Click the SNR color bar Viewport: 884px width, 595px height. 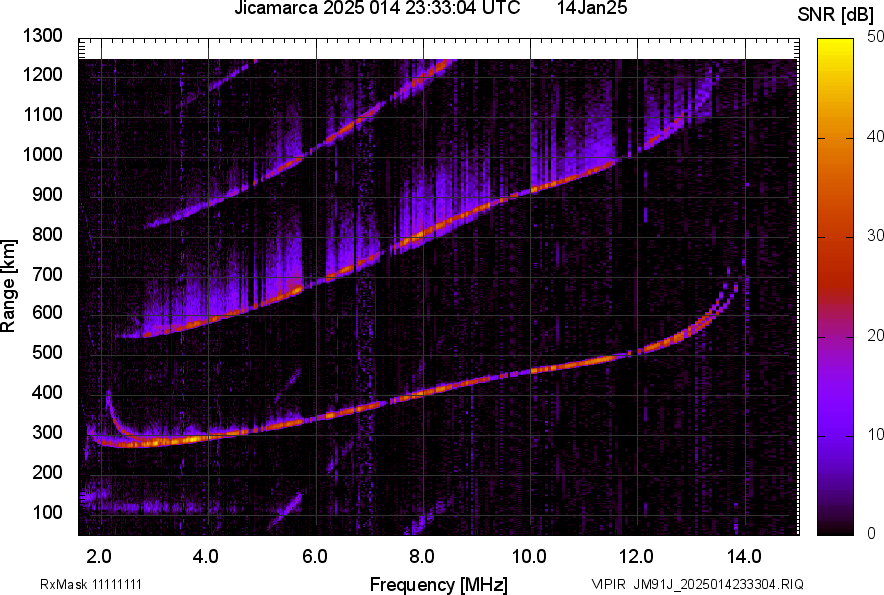tap(835, 287)
